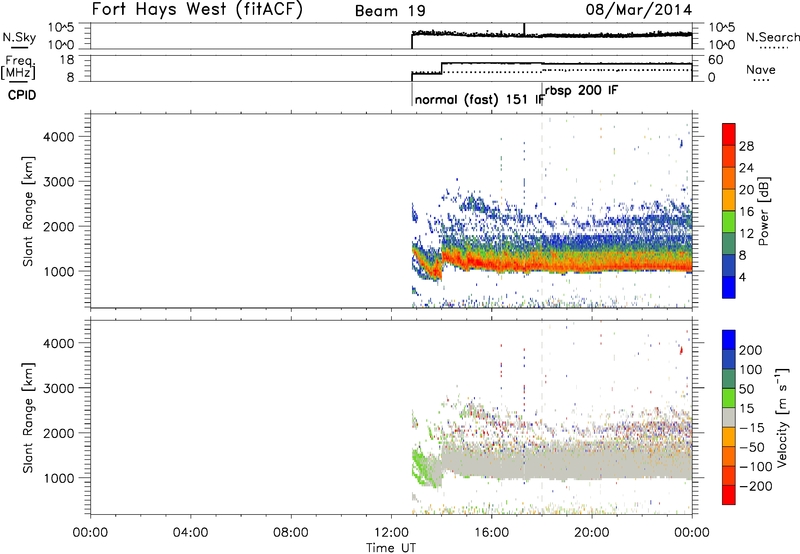Click the frequency step in the Freq panel
800x554 pixels.
pyautogui.click(x=442, y=68)
